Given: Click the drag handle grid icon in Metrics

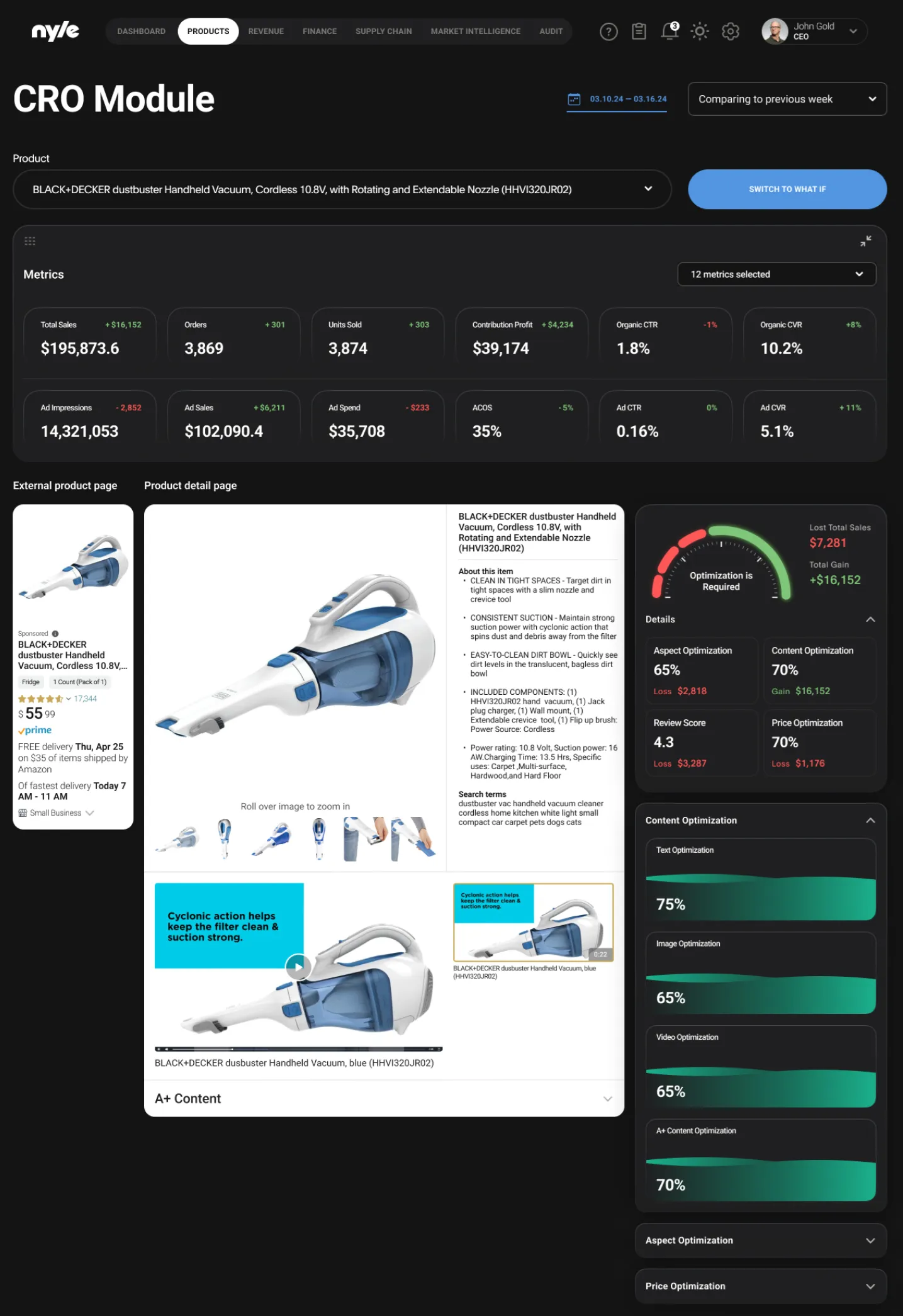Looking at the screenshot, I should [x=30, y=240].
